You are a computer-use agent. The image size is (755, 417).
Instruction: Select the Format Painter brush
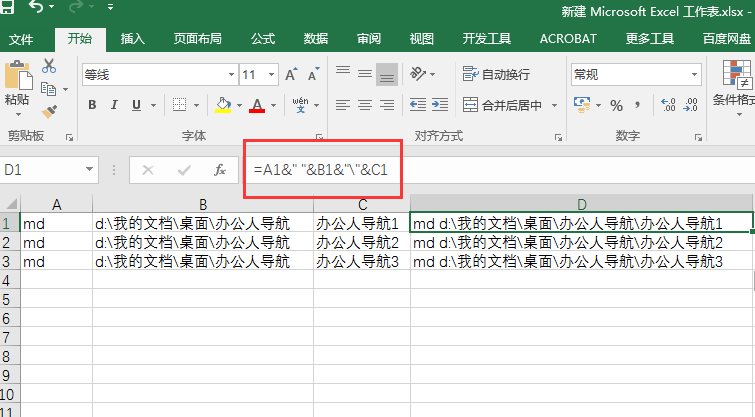point(49,112)
